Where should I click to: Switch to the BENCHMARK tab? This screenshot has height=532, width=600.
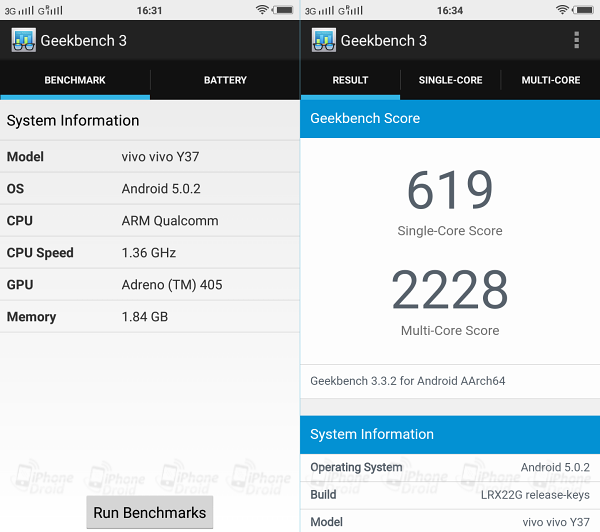coord(75,80)
